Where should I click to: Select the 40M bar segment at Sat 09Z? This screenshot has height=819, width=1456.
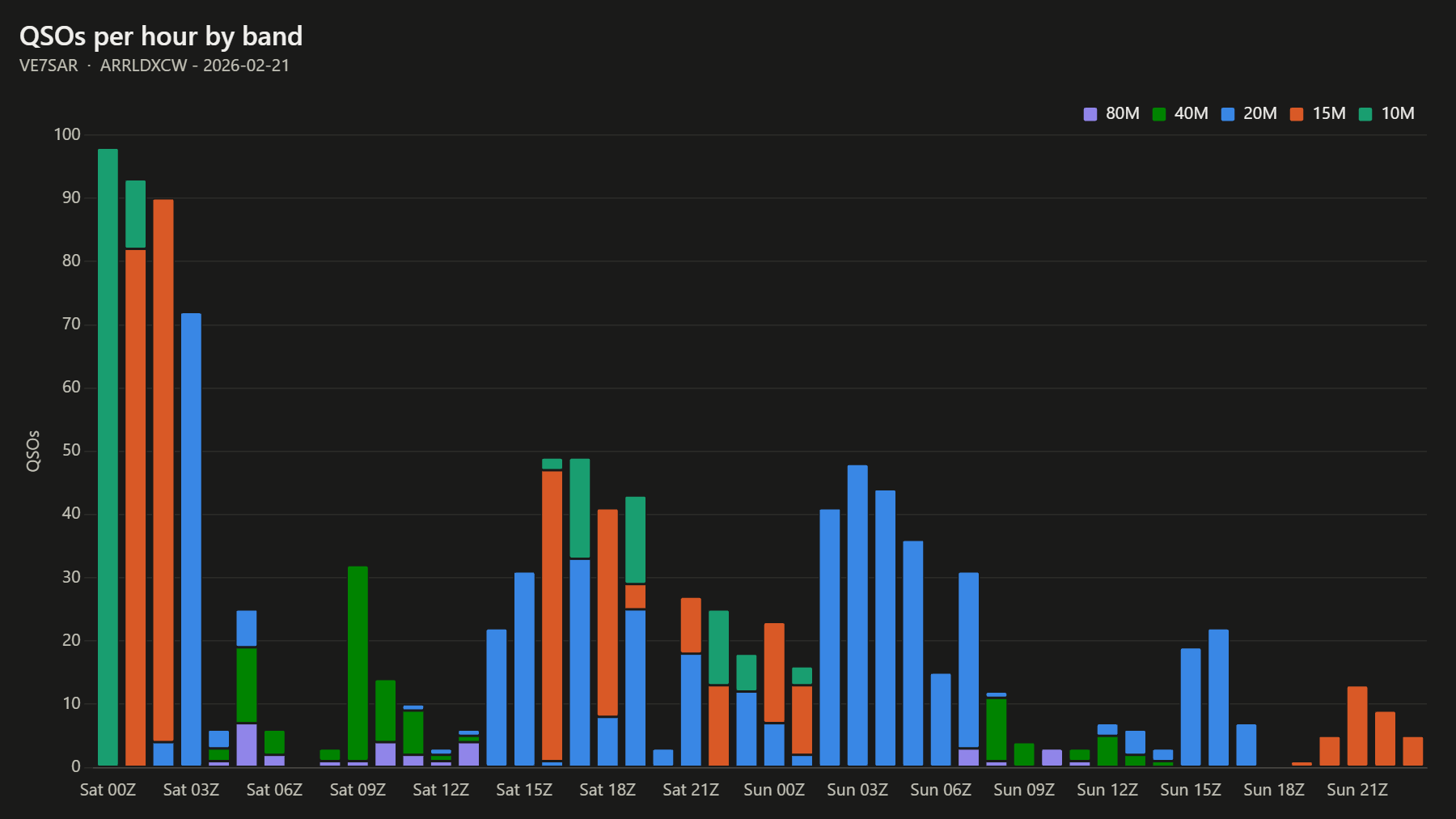click(358, 664)
